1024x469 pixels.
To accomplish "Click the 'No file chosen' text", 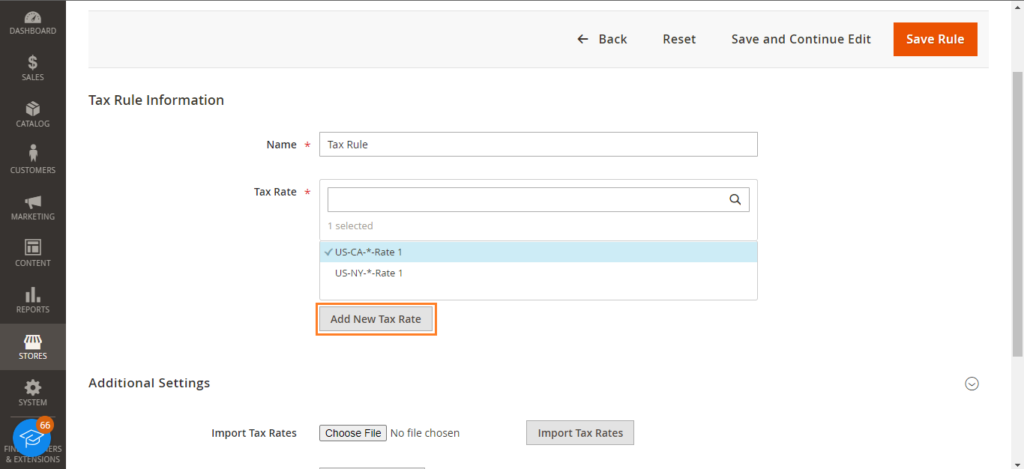I will coord(424,433).
